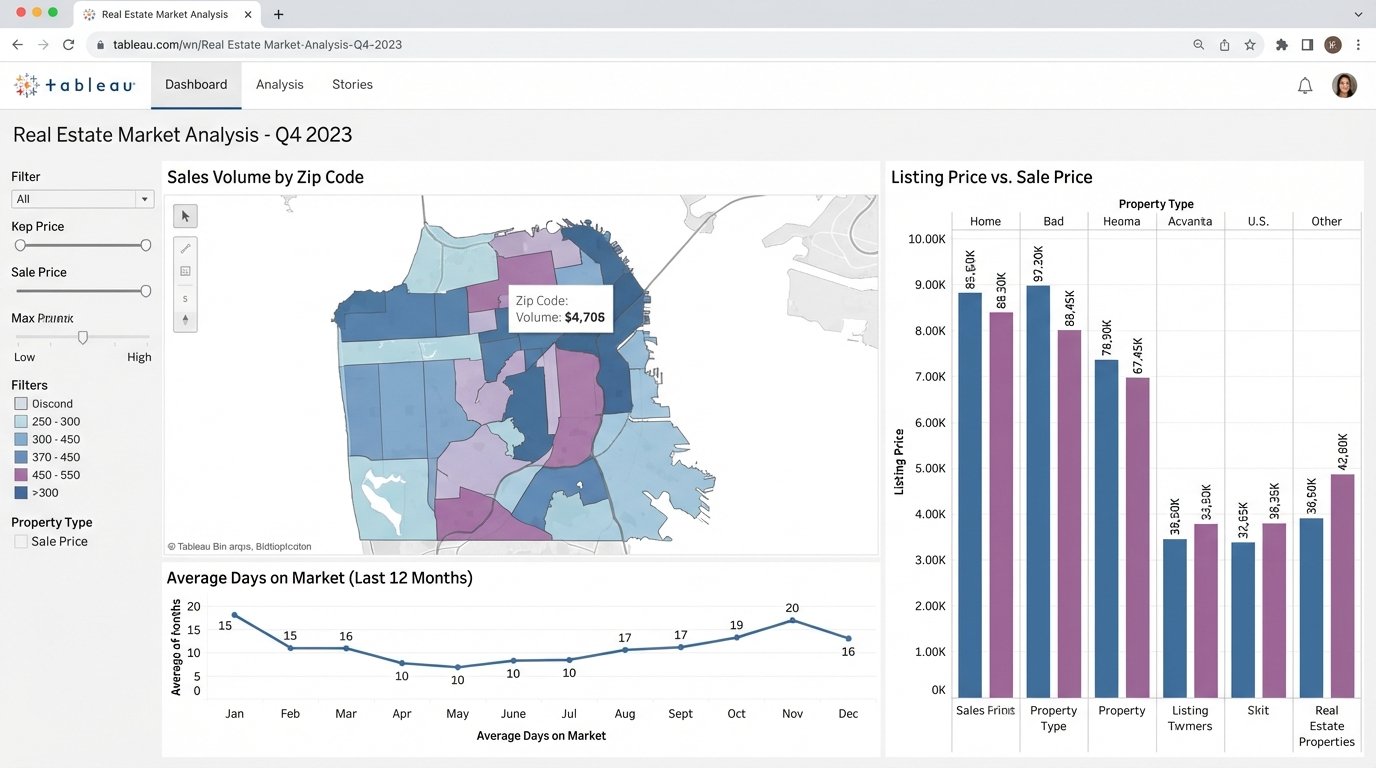Click the Tableau logo
1376x768 pixels.
click(75, 85)
